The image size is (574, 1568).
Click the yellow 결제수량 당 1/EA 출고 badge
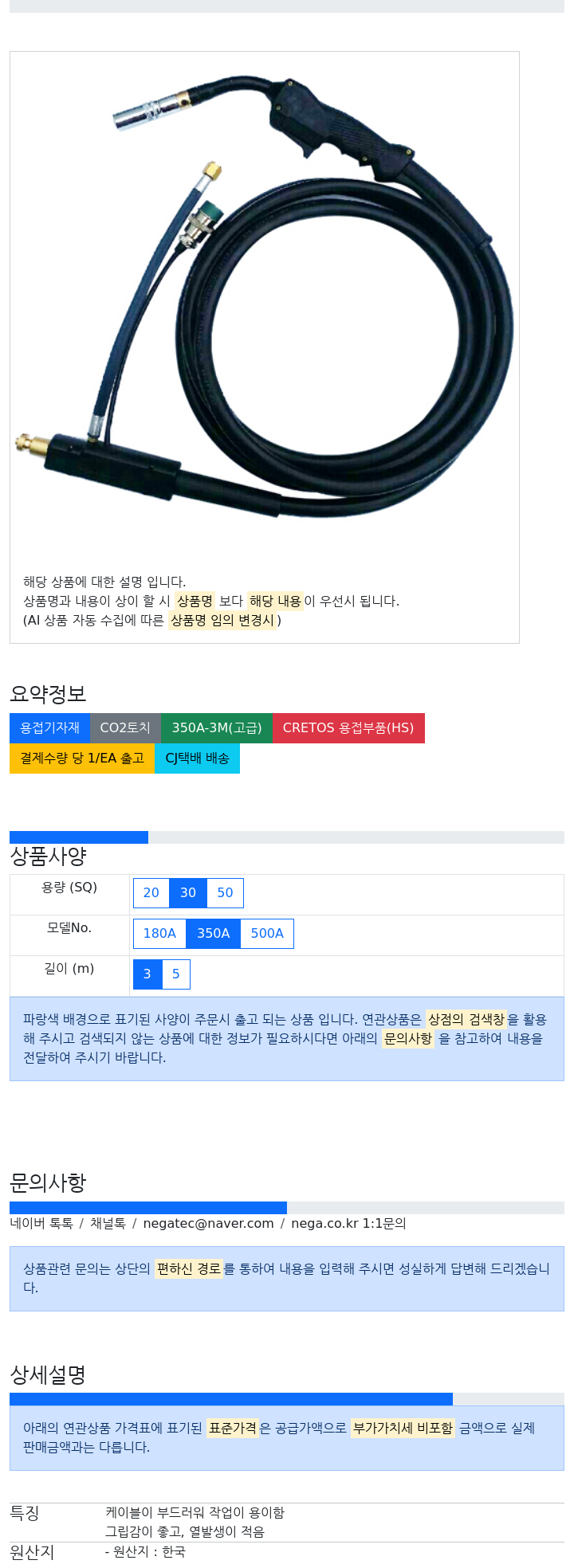click(x=82, y=759)
